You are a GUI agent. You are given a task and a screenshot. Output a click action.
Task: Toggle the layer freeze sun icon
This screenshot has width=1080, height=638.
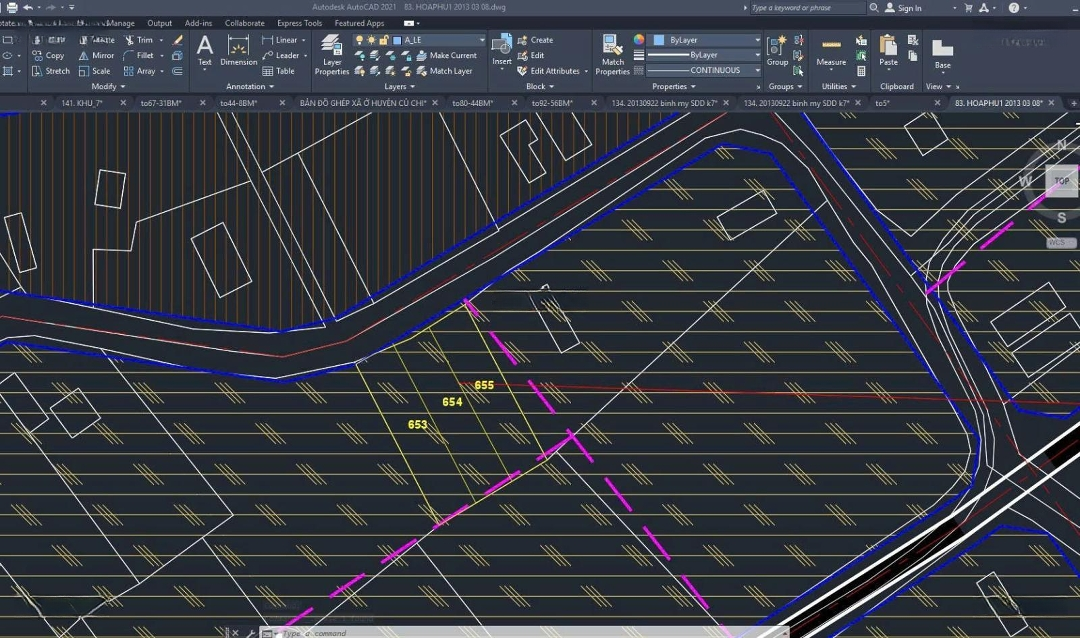coord(372,40)
